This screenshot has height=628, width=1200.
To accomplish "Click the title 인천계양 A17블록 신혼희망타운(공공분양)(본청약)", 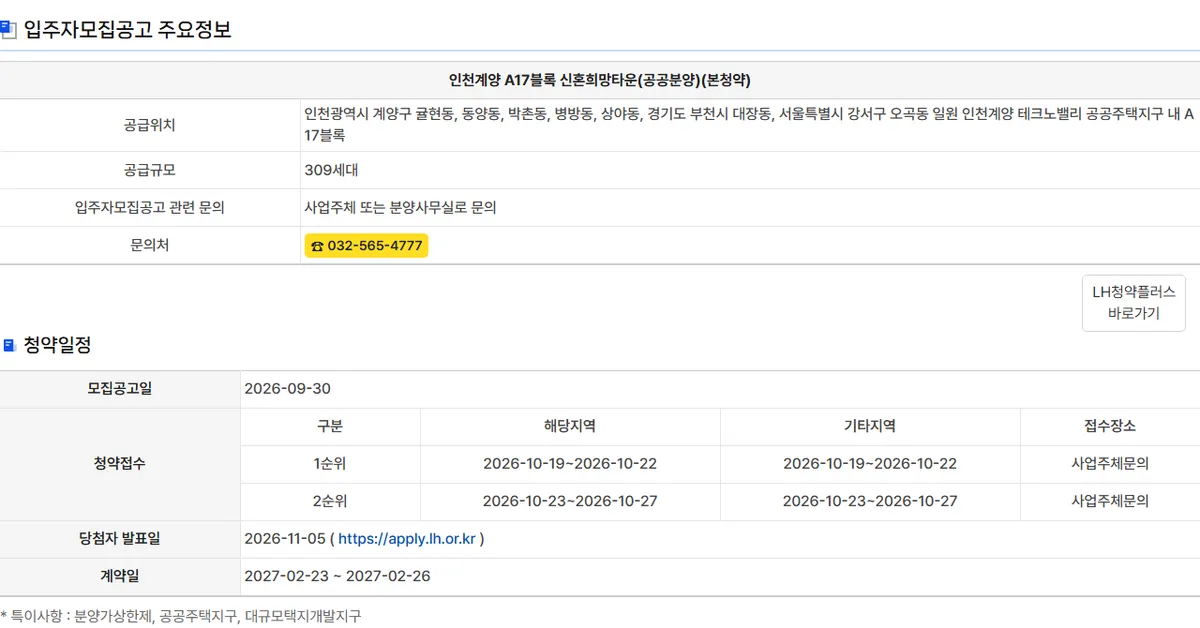I will [x=600, y=80].
